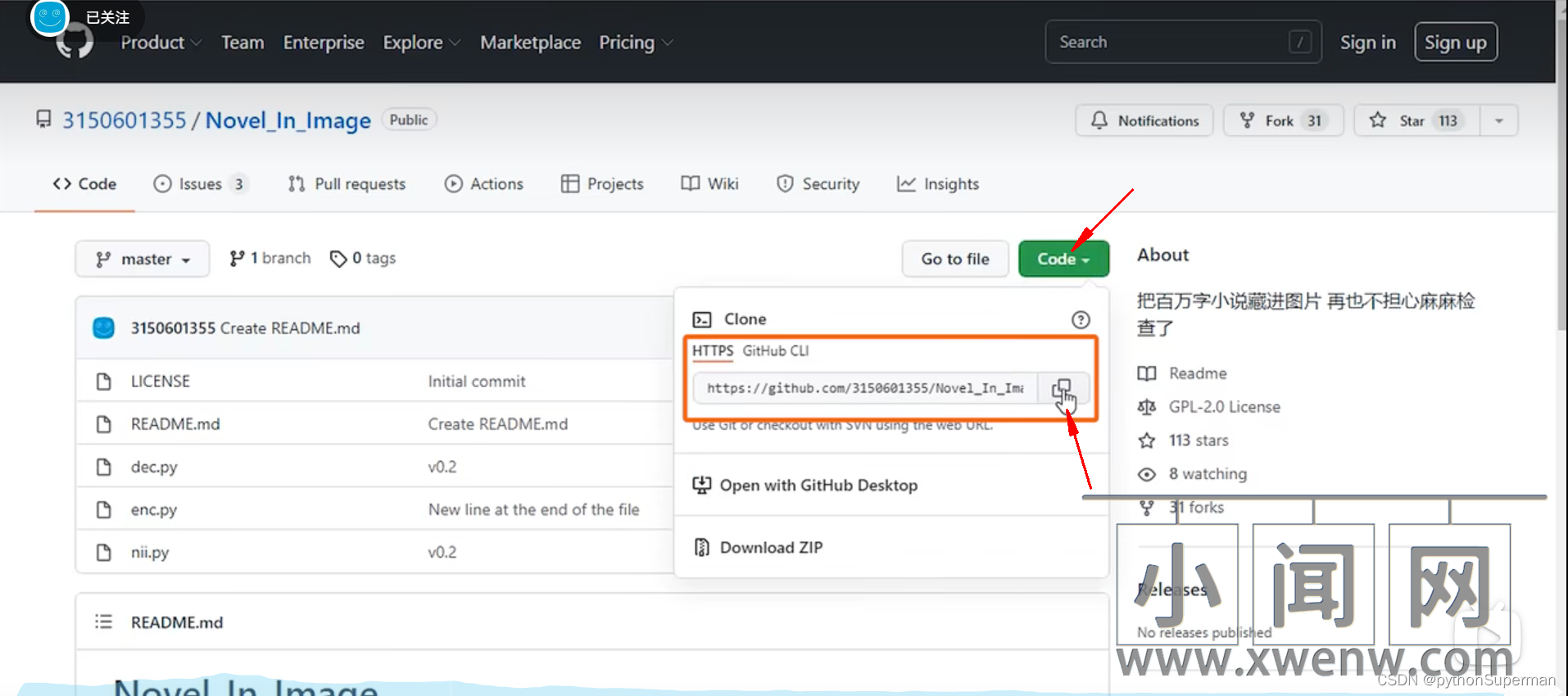The width and height of the screenshot is (1568, 696).
Task: Open the LICENSE file
Action: pos(161,382)
